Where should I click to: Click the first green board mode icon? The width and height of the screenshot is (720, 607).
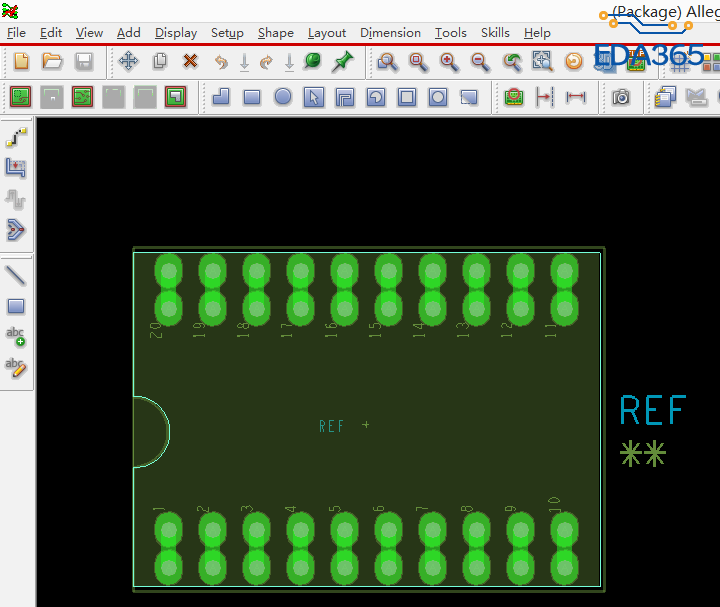pyautogui.click(x=21, y=97)
